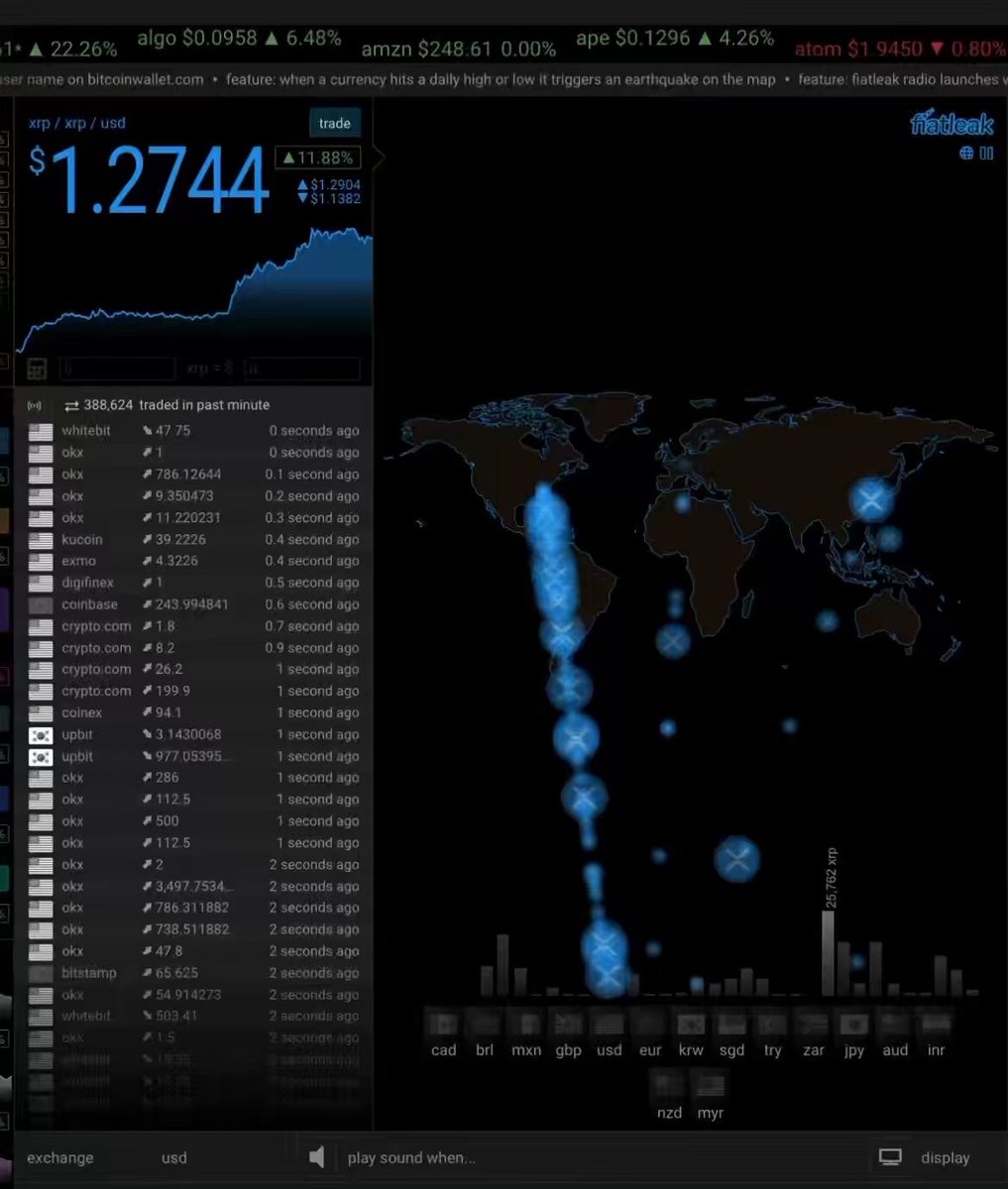Click the XRP price history chart
1008x1189 pixels.
(194, 291)
